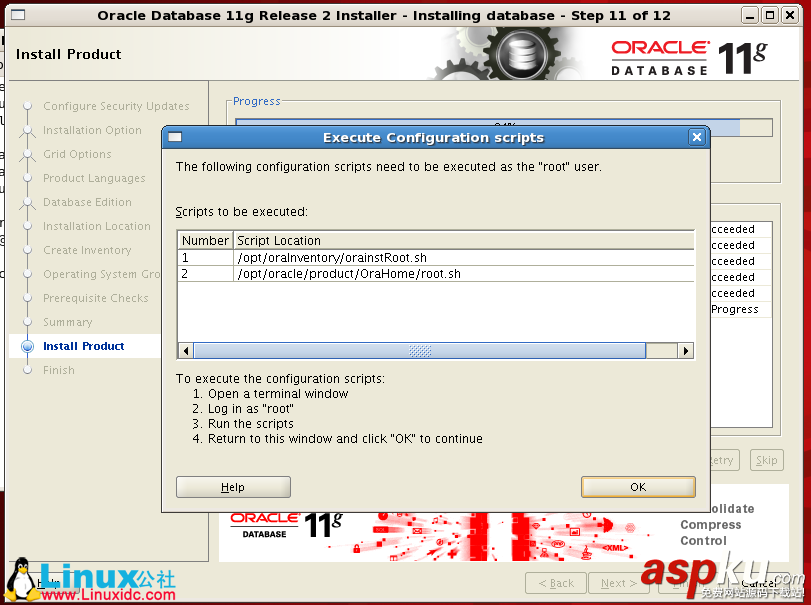
Task: Open the installer window menu icon
Action: click(x=18, y=15)
